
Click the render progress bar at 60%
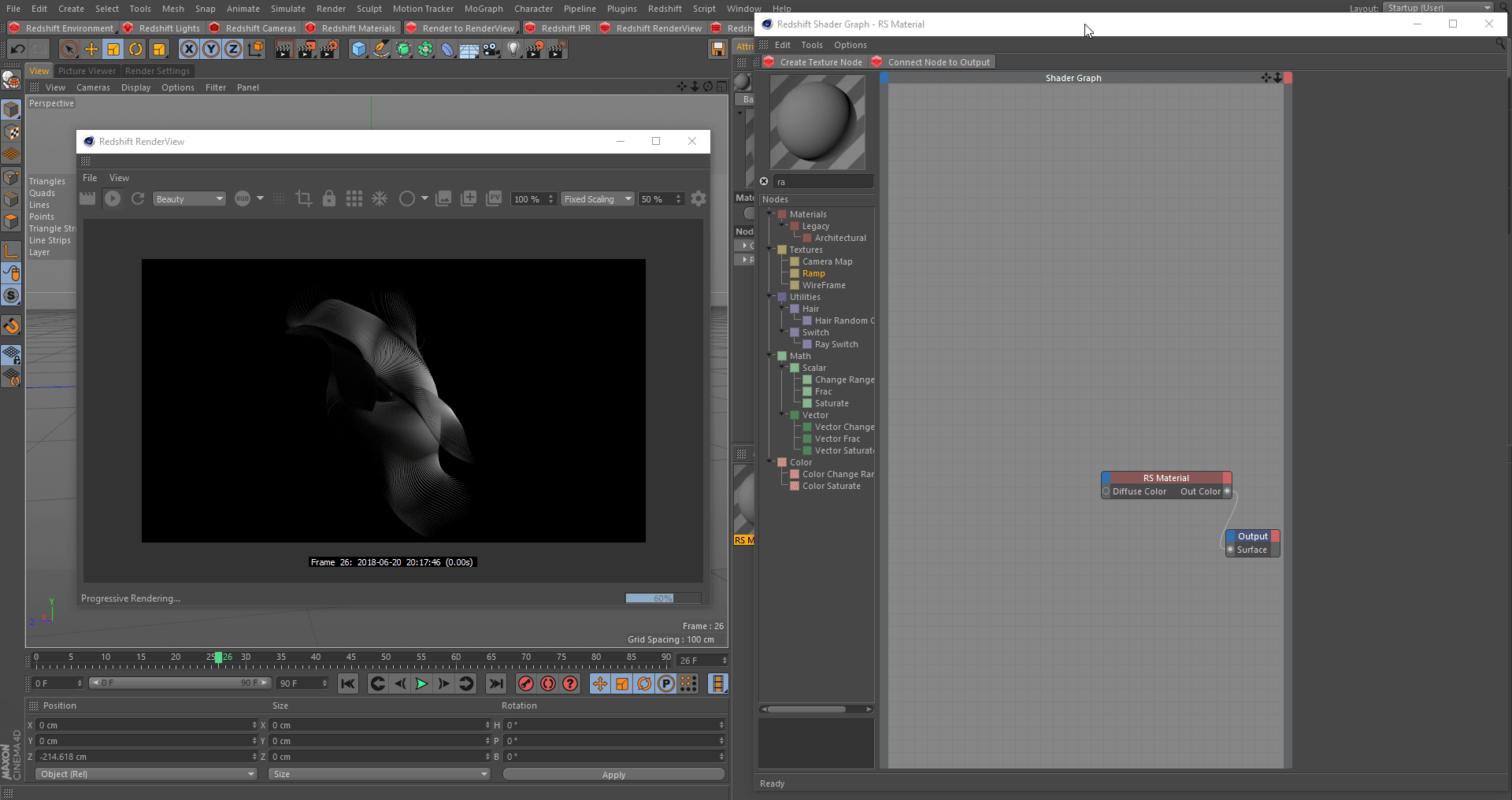663,598
